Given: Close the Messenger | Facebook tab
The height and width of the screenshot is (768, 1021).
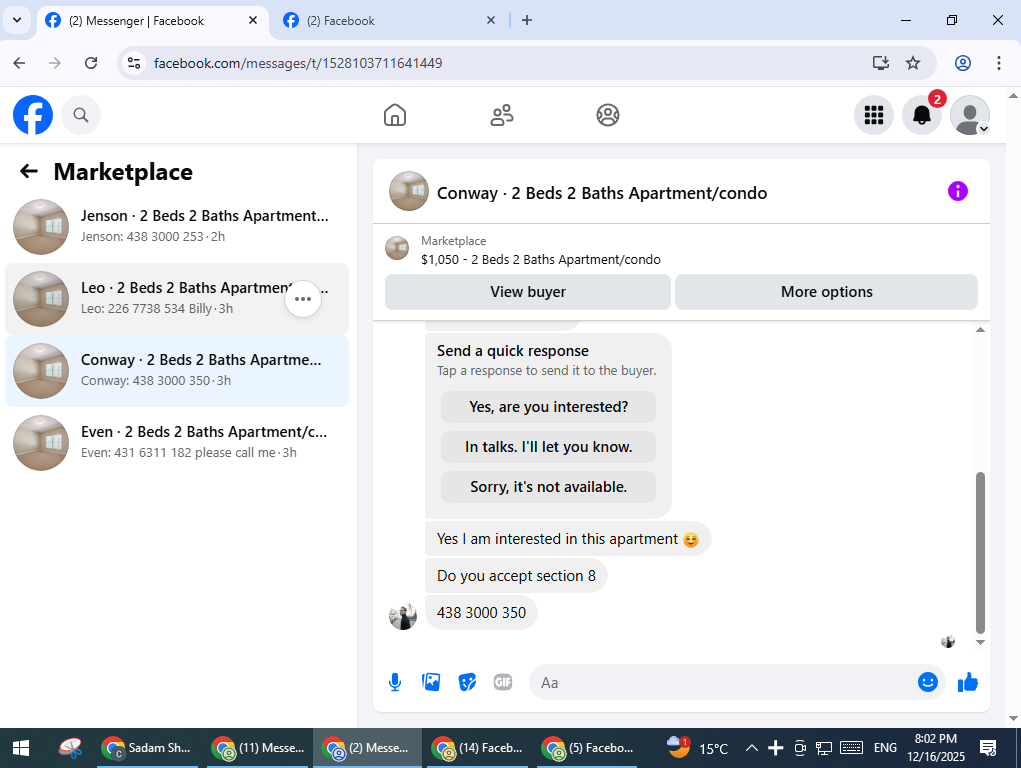Looking at the screenshot, I should click(253, 21).
